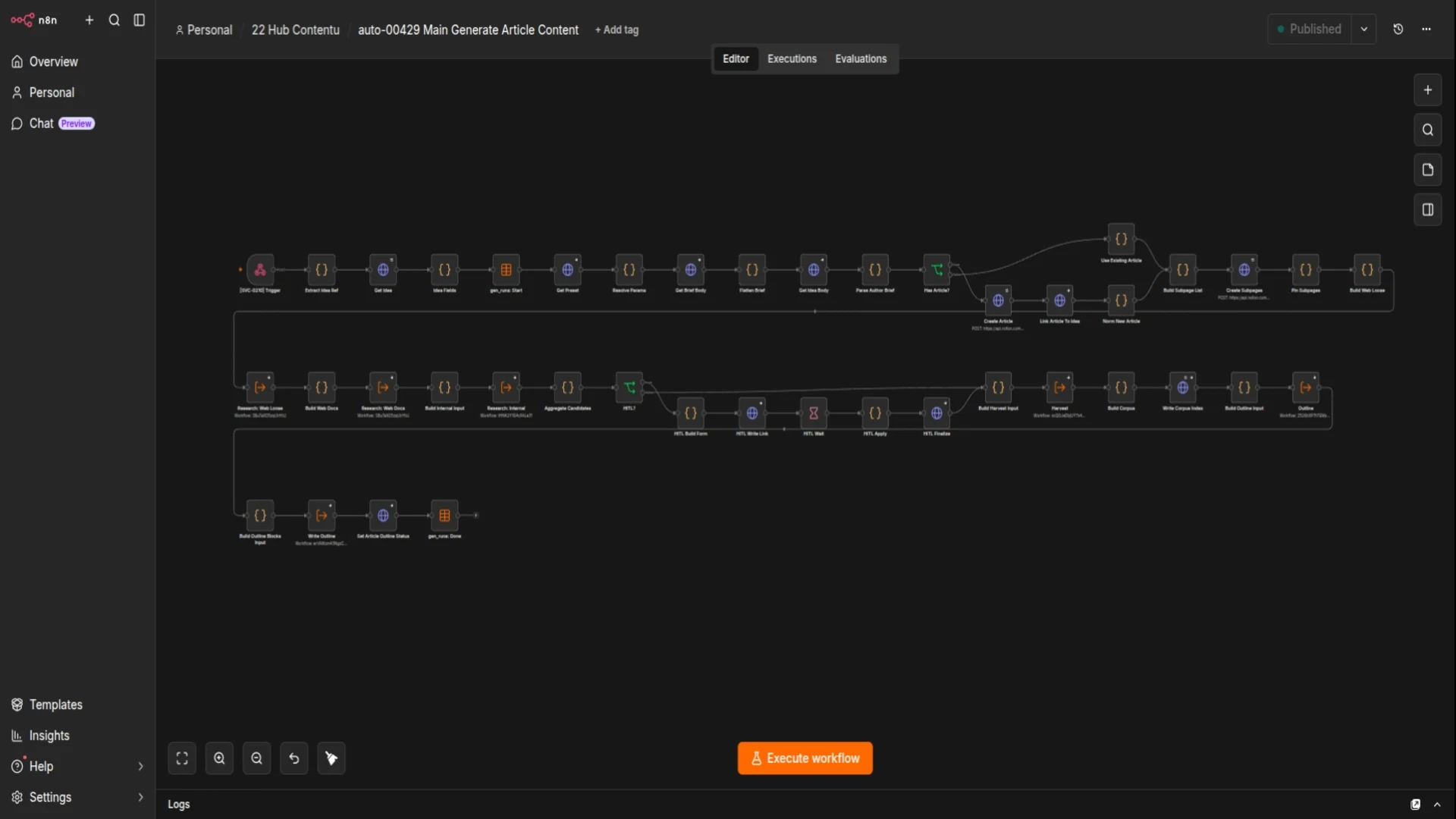Execute the workflow

[805, 758]
